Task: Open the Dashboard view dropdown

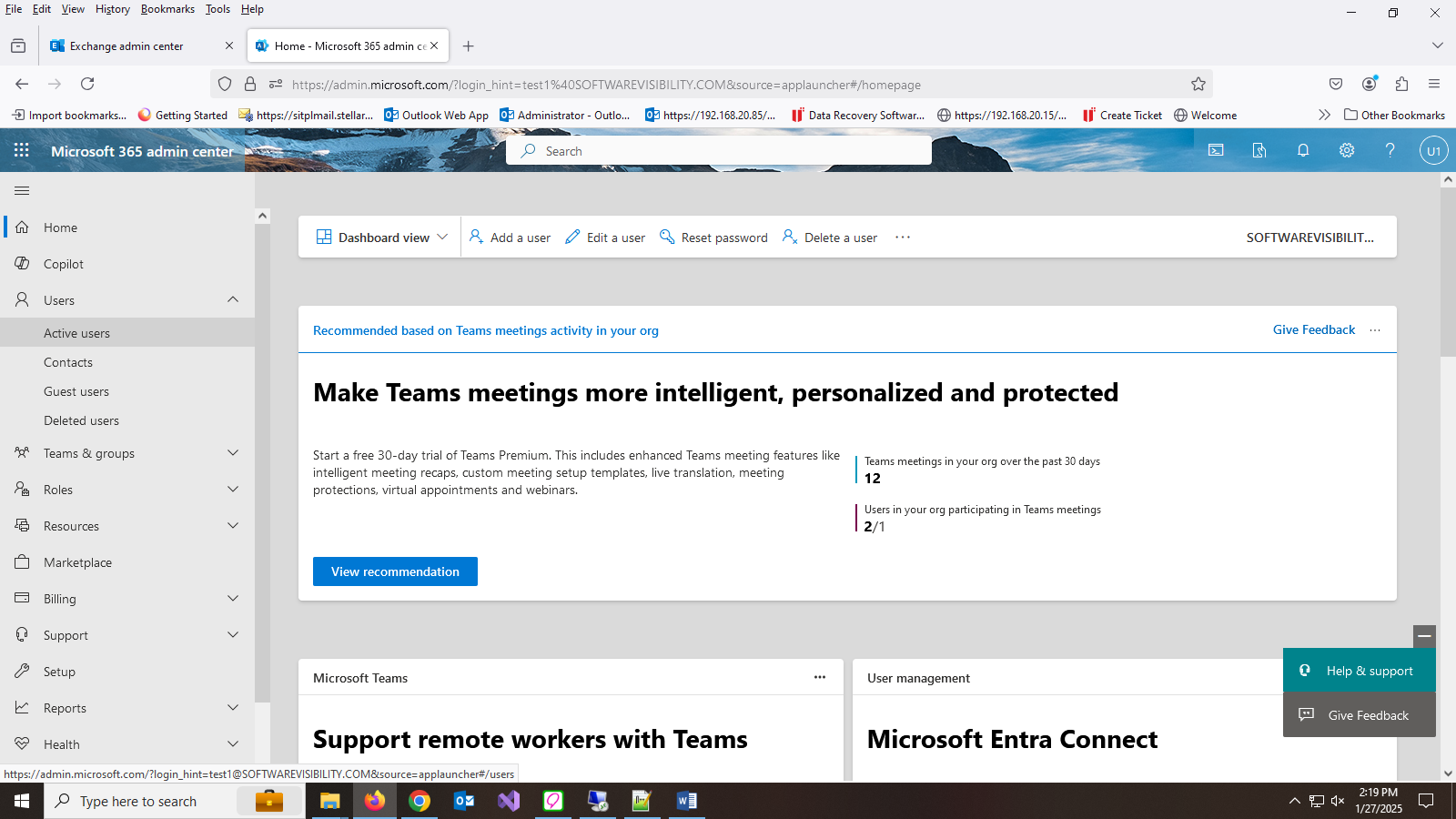Action: (382, 238)
